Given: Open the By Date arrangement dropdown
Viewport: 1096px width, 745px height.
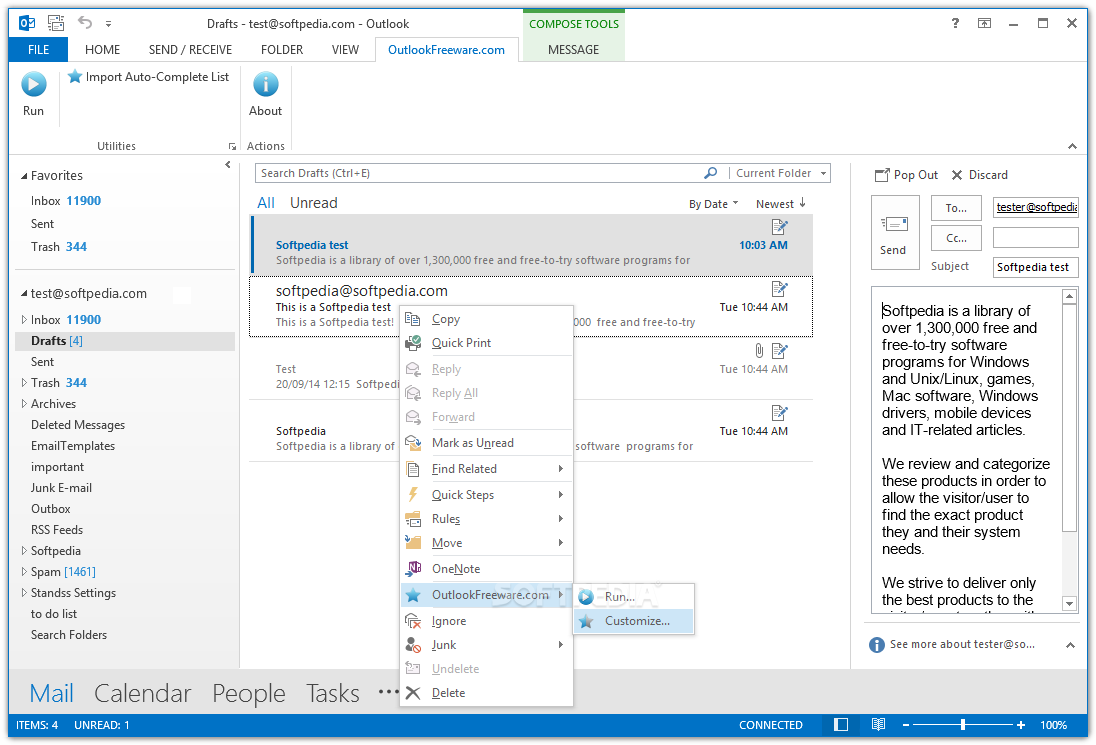Looking at the screenshot, I should pyautogui.click(x=714, y=204).
